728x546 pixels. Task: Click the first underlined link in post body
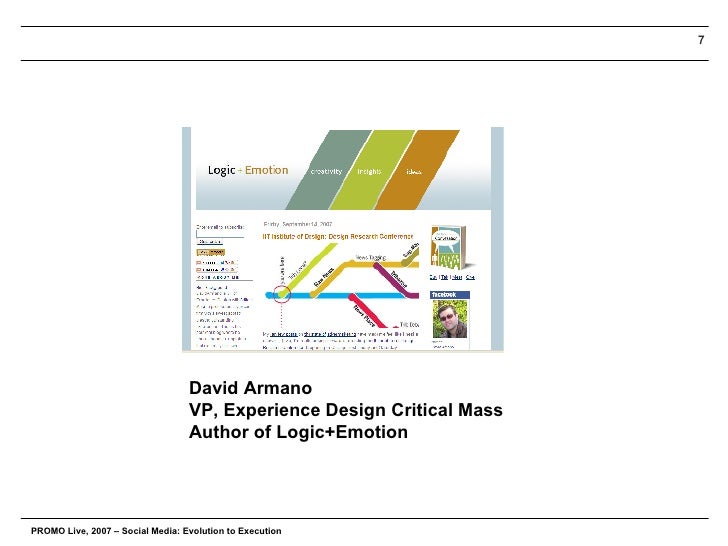[284, 334]
